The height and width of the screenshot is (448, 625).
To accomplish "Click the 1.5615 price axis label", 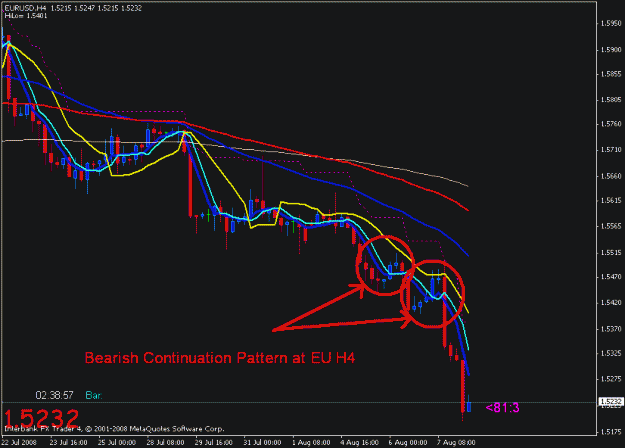I will coord(611,200).
